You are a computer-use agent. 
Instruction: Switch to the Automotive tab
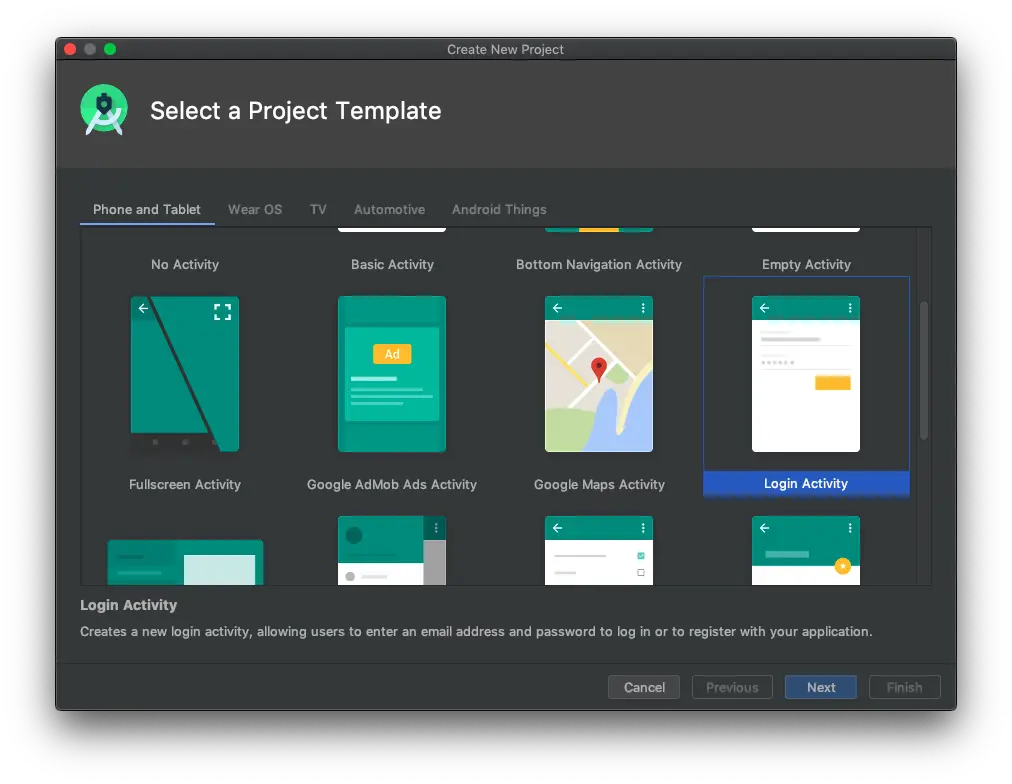389,209
